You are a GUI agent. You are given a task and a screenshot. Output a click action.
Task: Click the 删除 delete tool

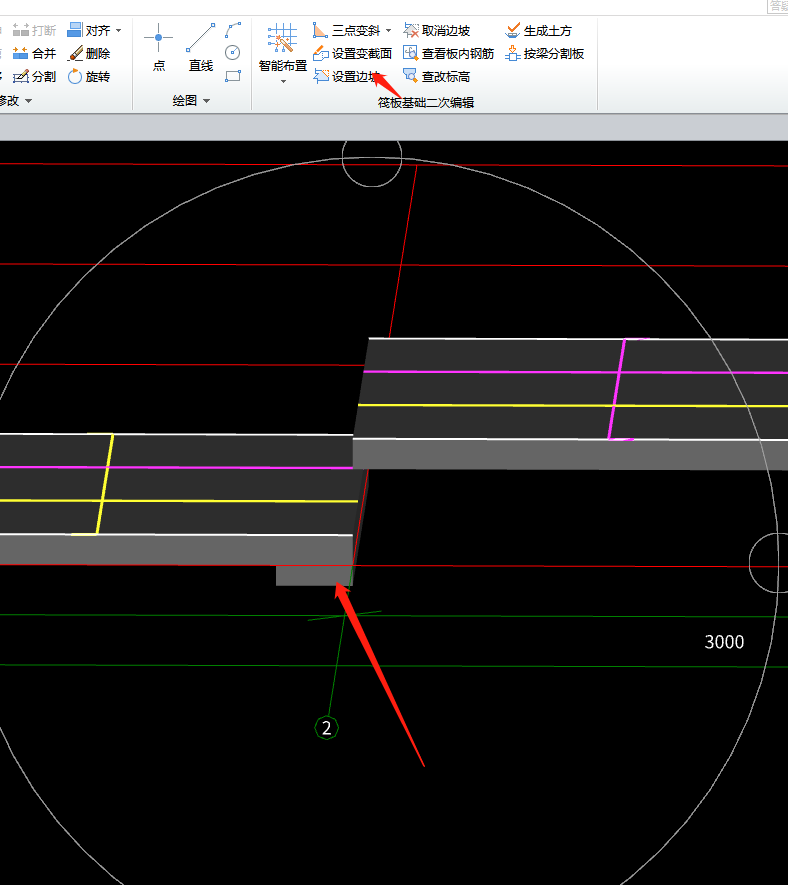89,54
